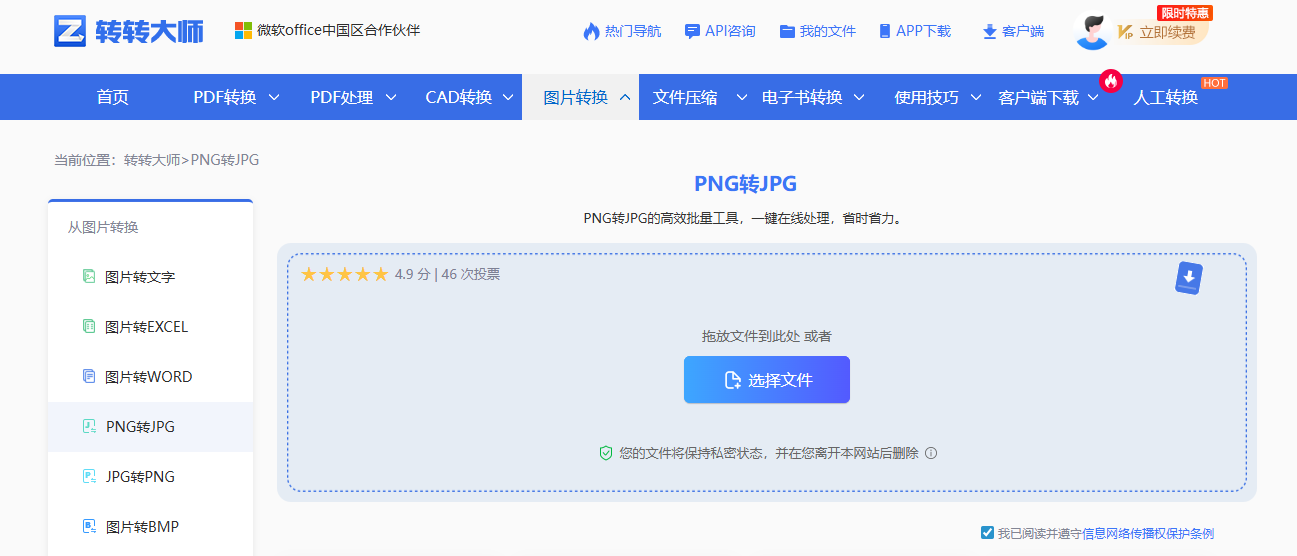1297x556 pixels.
Task: Click the 图片转WORD sidebar icon
Action: (89, 377)
